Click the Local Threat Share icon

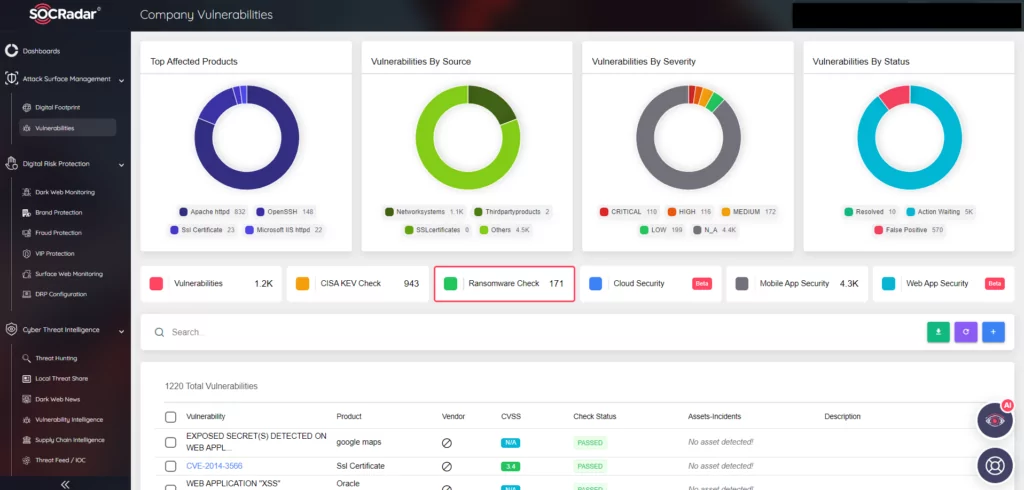27,378
